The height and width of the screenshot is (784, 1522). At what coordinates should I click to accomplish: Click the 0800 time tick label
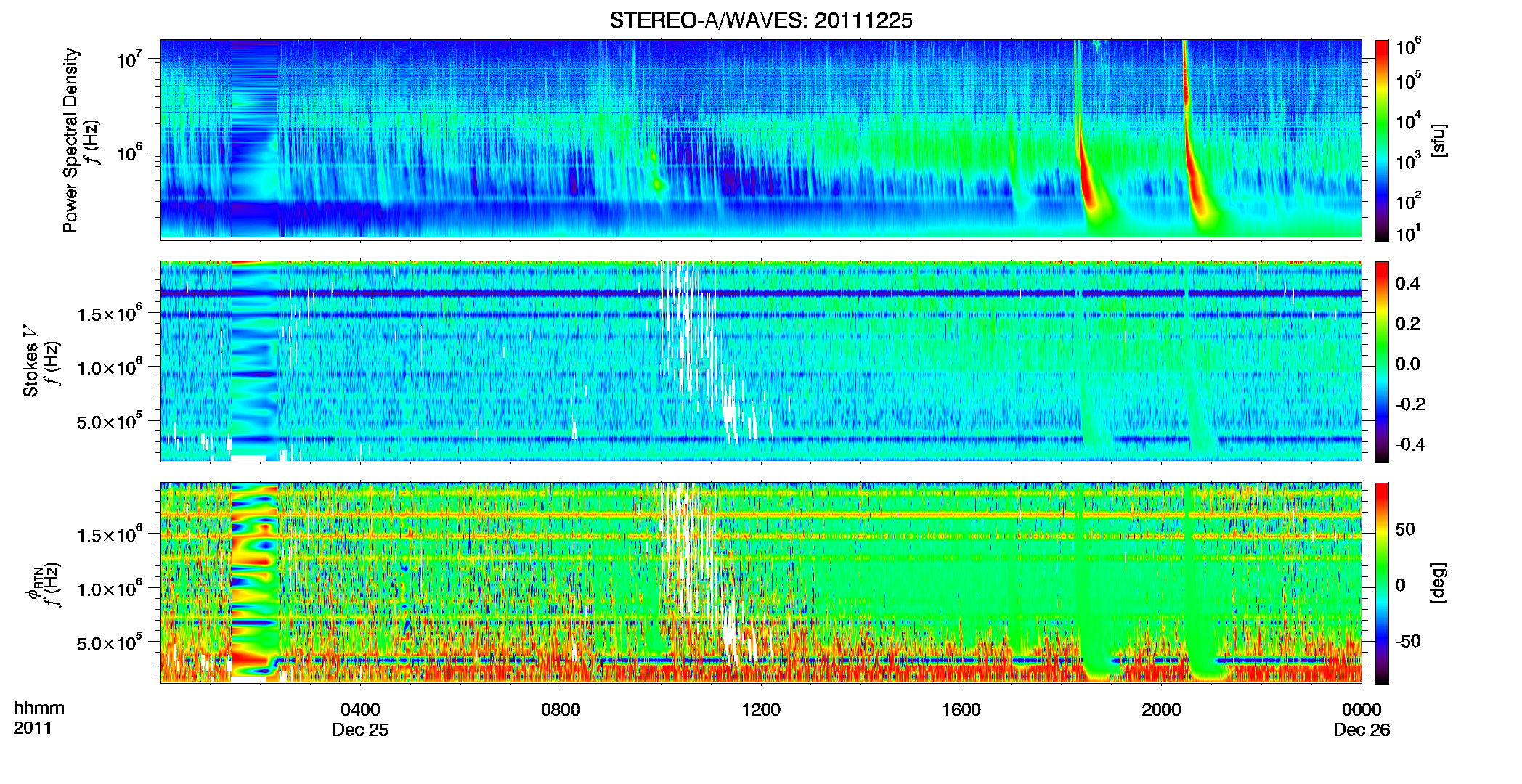pos(561,710)
